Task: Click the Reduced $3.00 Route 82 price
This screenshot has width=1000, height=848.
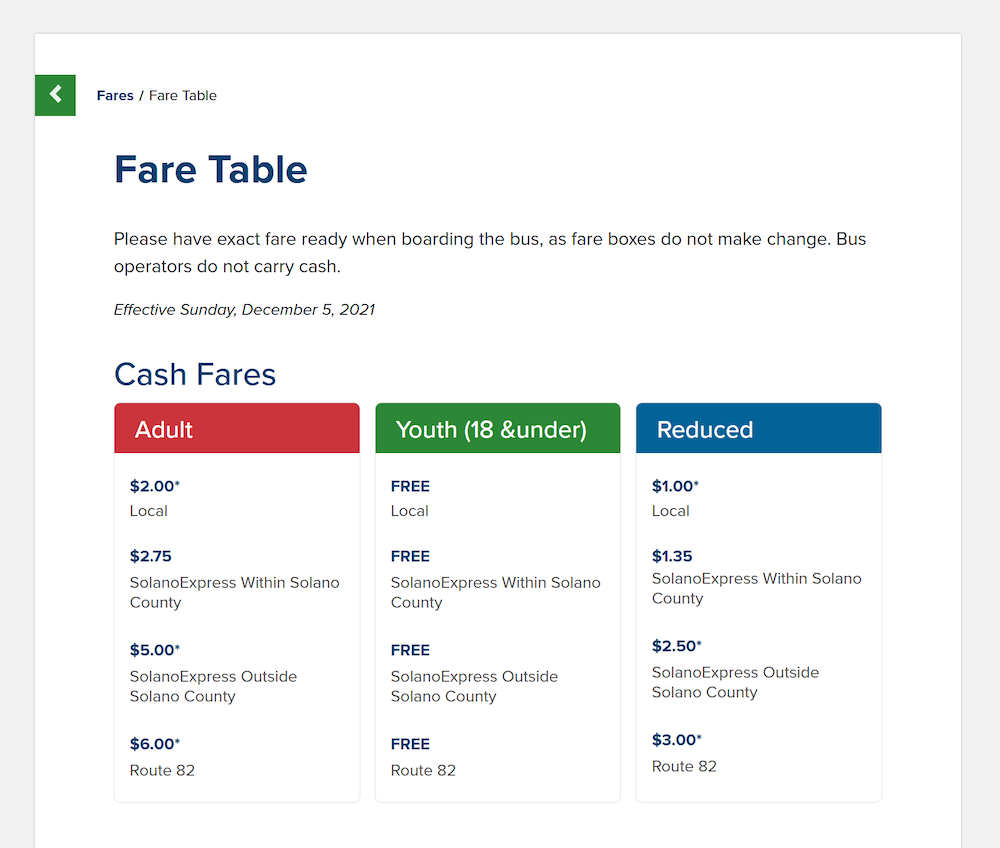Action: coord(676,740)
